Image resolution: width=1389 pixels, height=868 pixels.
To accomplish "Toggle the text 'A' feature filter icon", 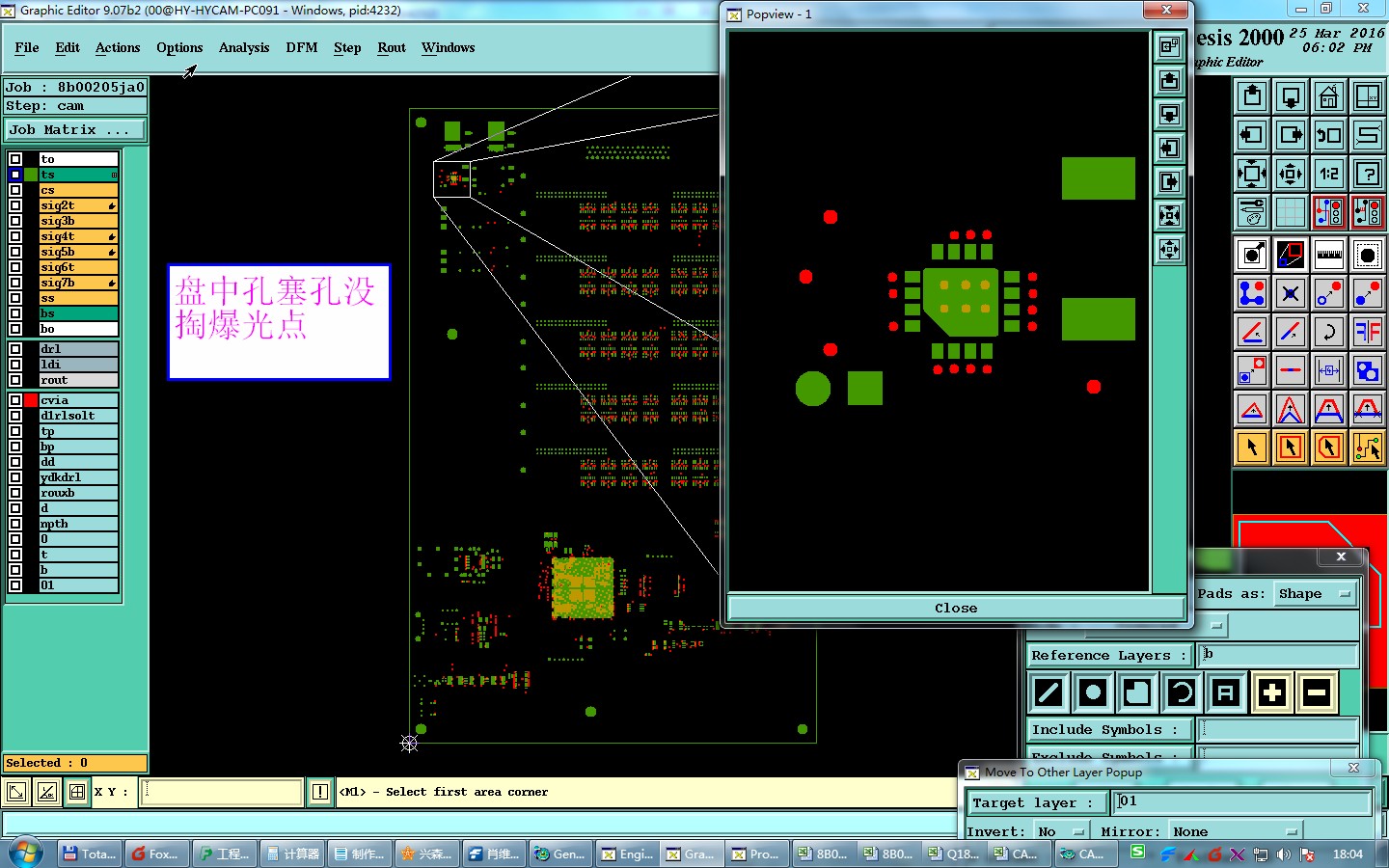I will pyautogui.click(x=1226, y=692).
